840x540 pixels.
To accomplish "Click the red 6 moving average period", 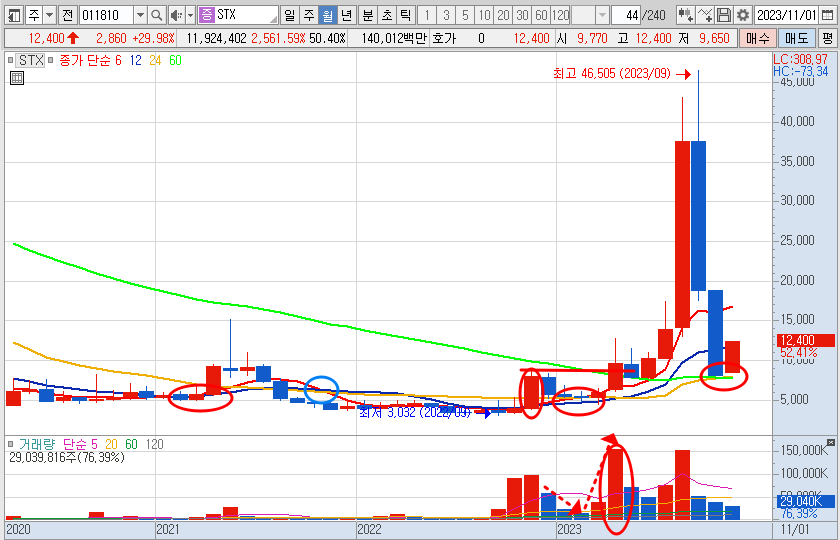I will (x=117, y=61).
